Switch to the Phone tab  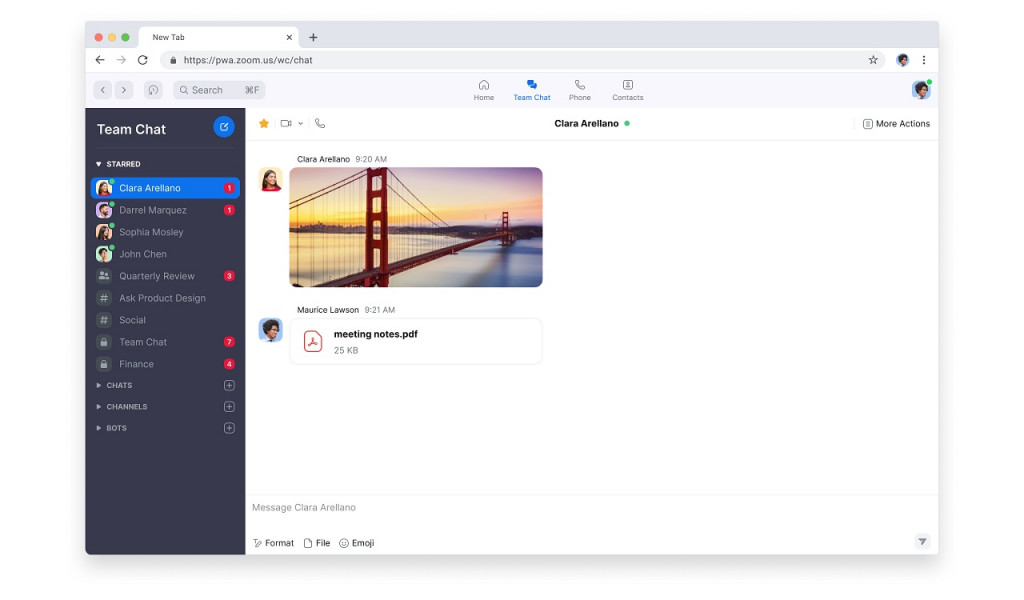click(x=580, y=90)
